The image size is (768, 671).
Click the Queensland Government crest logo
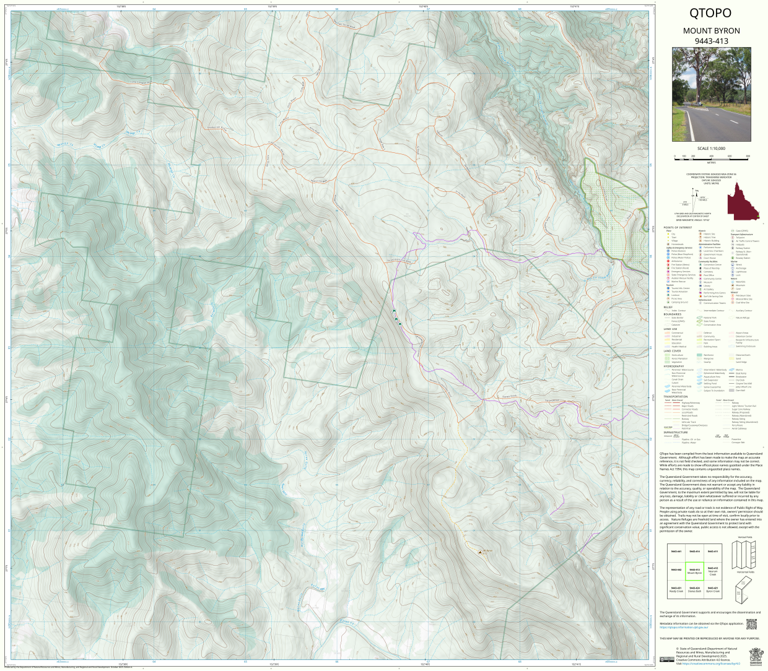[756, 655]
